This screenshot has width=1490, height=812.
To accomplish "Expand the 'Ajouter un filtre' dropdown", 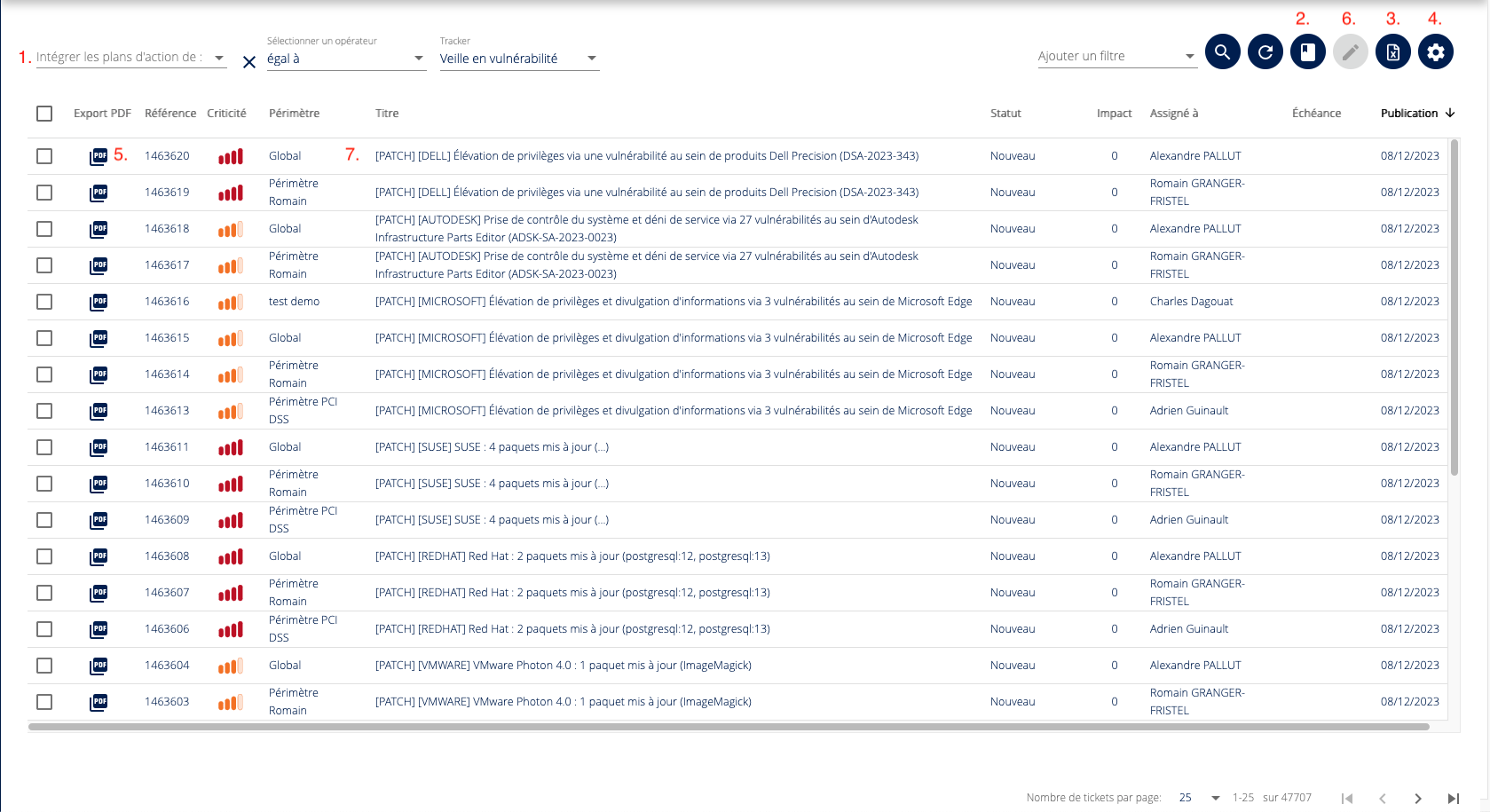I will (x=1116, y=56).
